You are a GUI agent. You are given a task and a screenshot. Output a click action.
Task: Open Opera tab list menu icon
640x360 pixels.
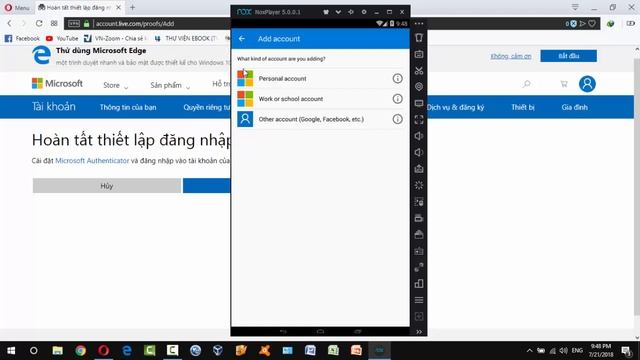(x=575, y=7)
